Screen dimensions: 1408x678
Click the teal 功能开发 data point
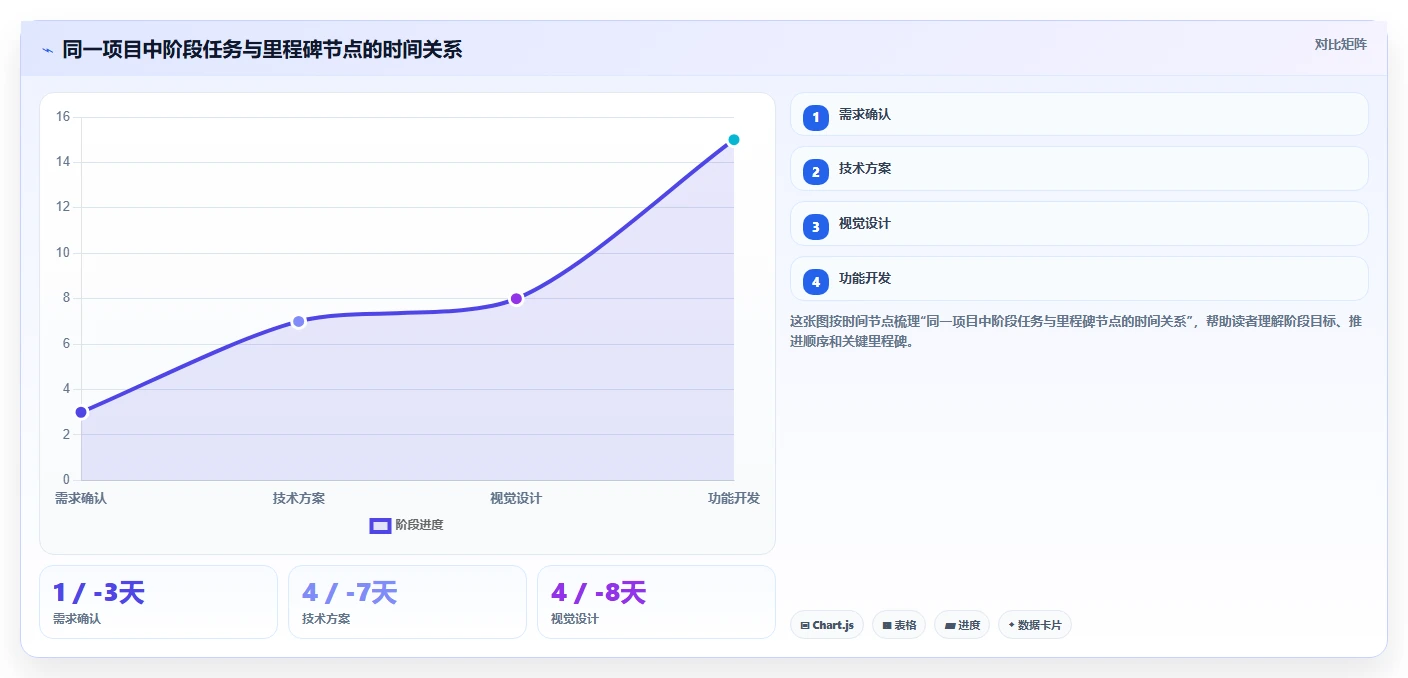coord(733,140)
